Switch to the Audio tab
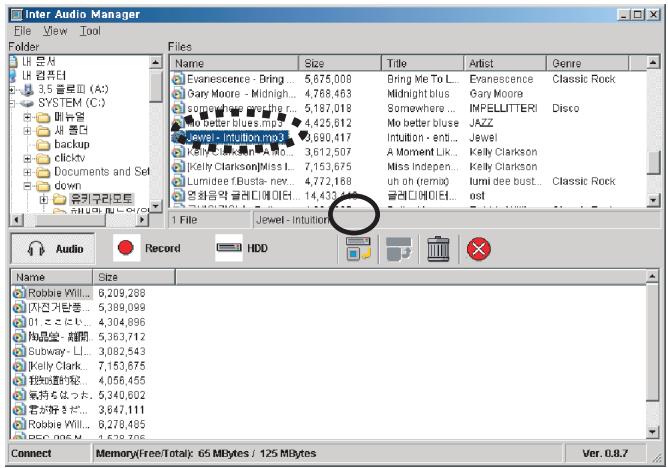The height and width of the screenshot is (468, 668). tap(53, 249)
